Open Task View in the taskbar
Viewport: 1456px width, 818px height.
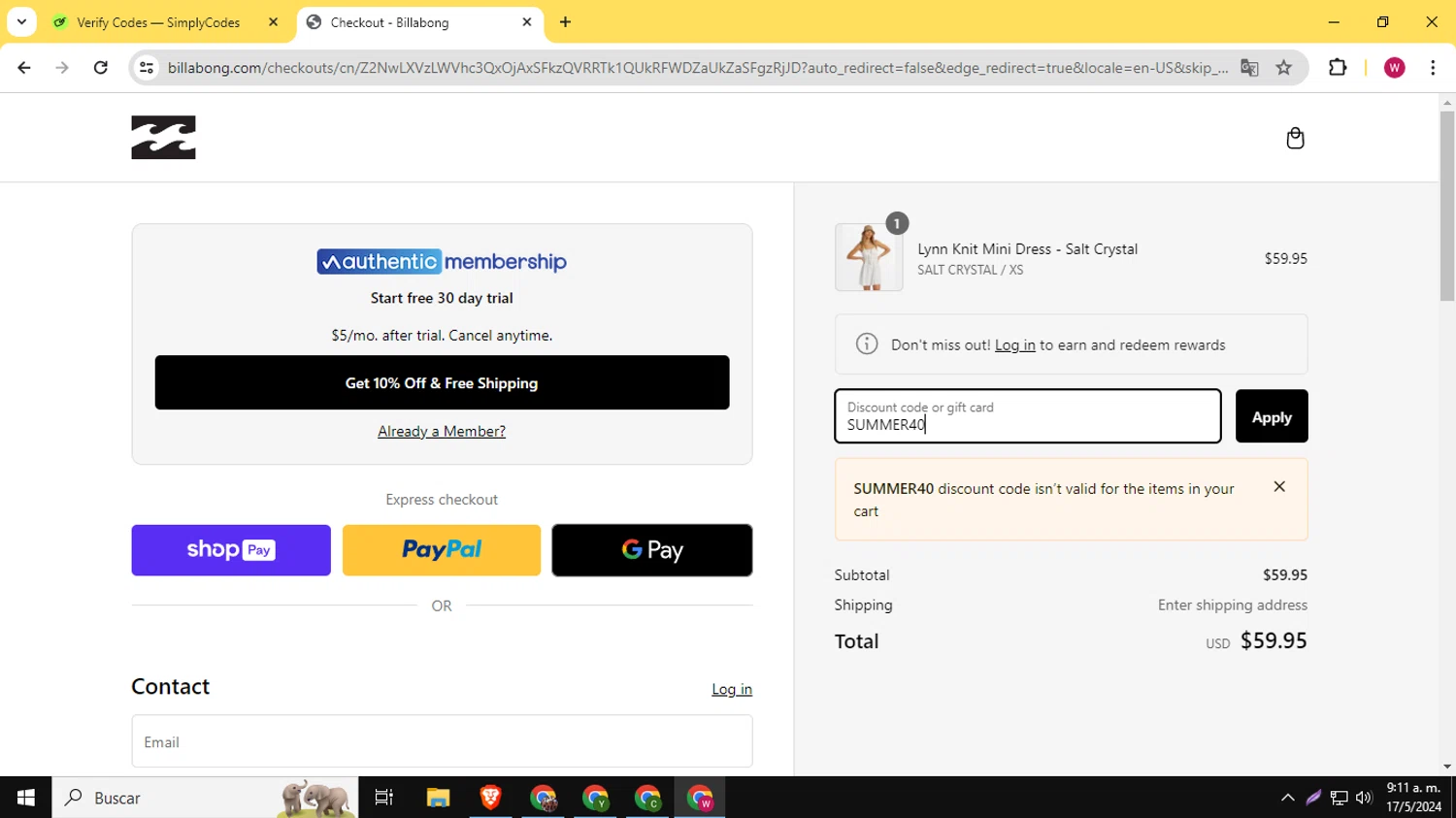click(384, 798)
